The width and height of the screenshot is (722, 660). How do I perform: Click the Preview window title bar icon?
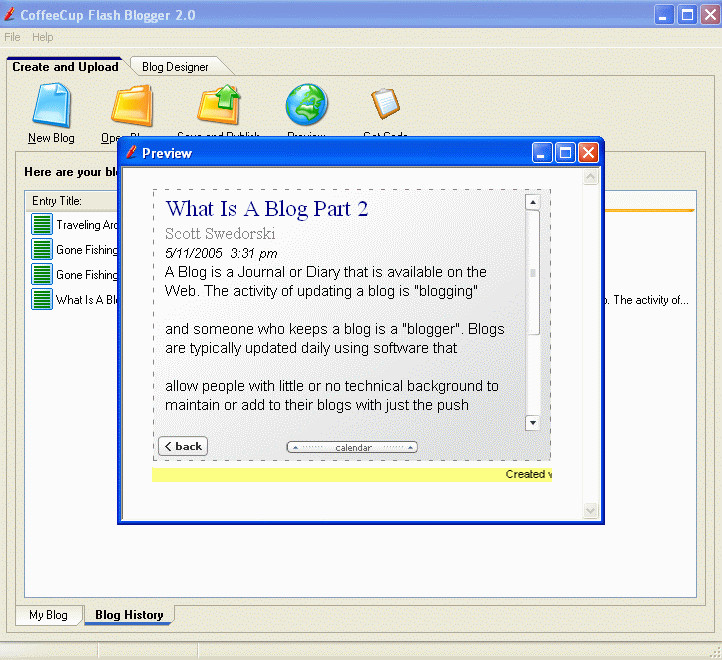(x=132, y=152)
